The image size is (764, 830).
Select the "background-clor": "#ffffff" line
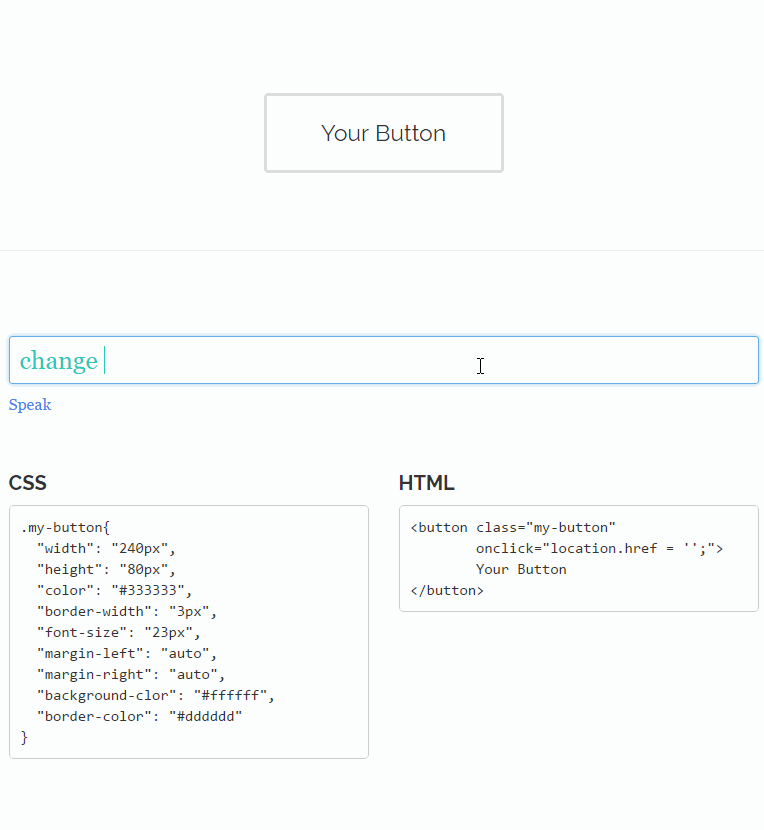coord(155,695)
